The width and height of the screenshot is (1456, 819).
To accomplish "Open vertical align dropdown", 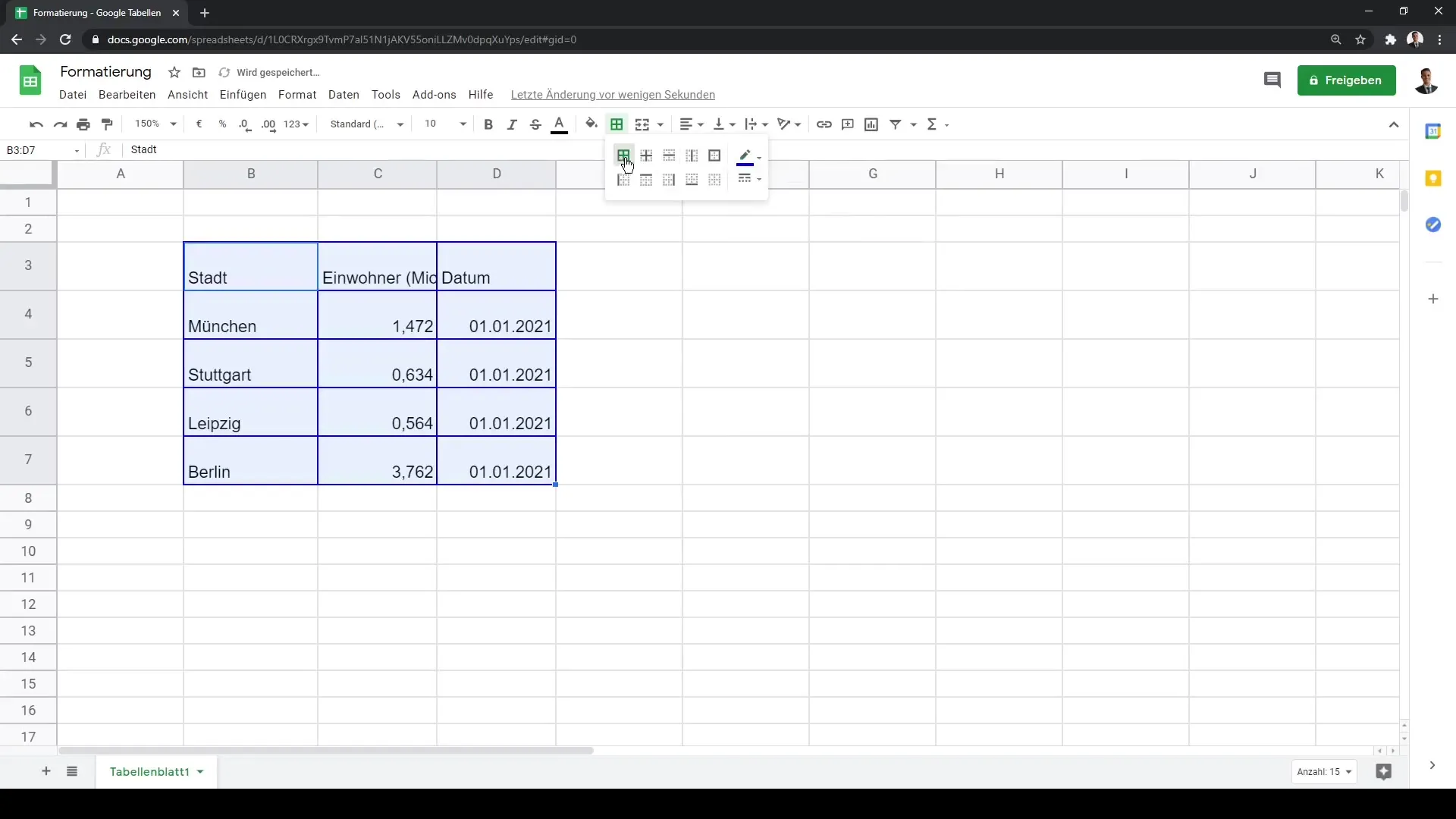I will coord(724,124).
